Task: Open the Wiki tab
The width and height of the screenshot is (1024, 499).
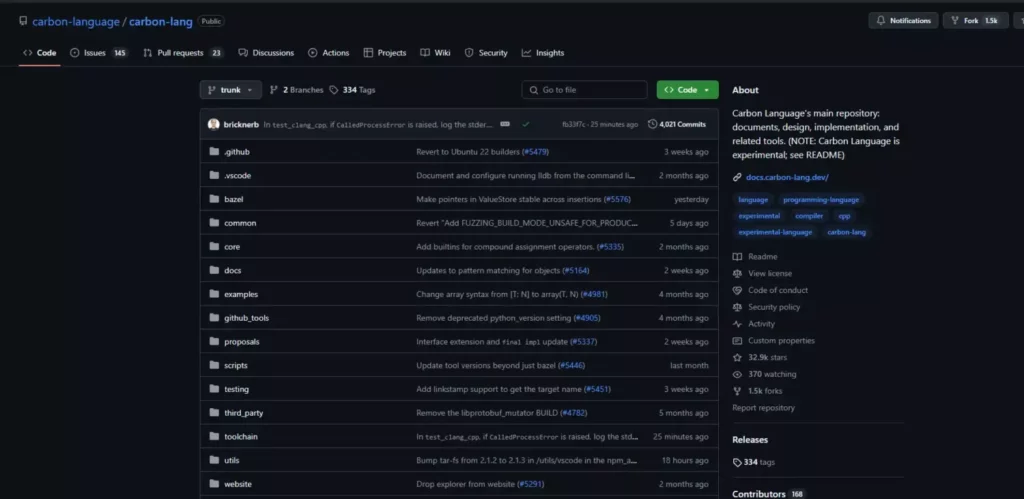Action: point(435,53)
